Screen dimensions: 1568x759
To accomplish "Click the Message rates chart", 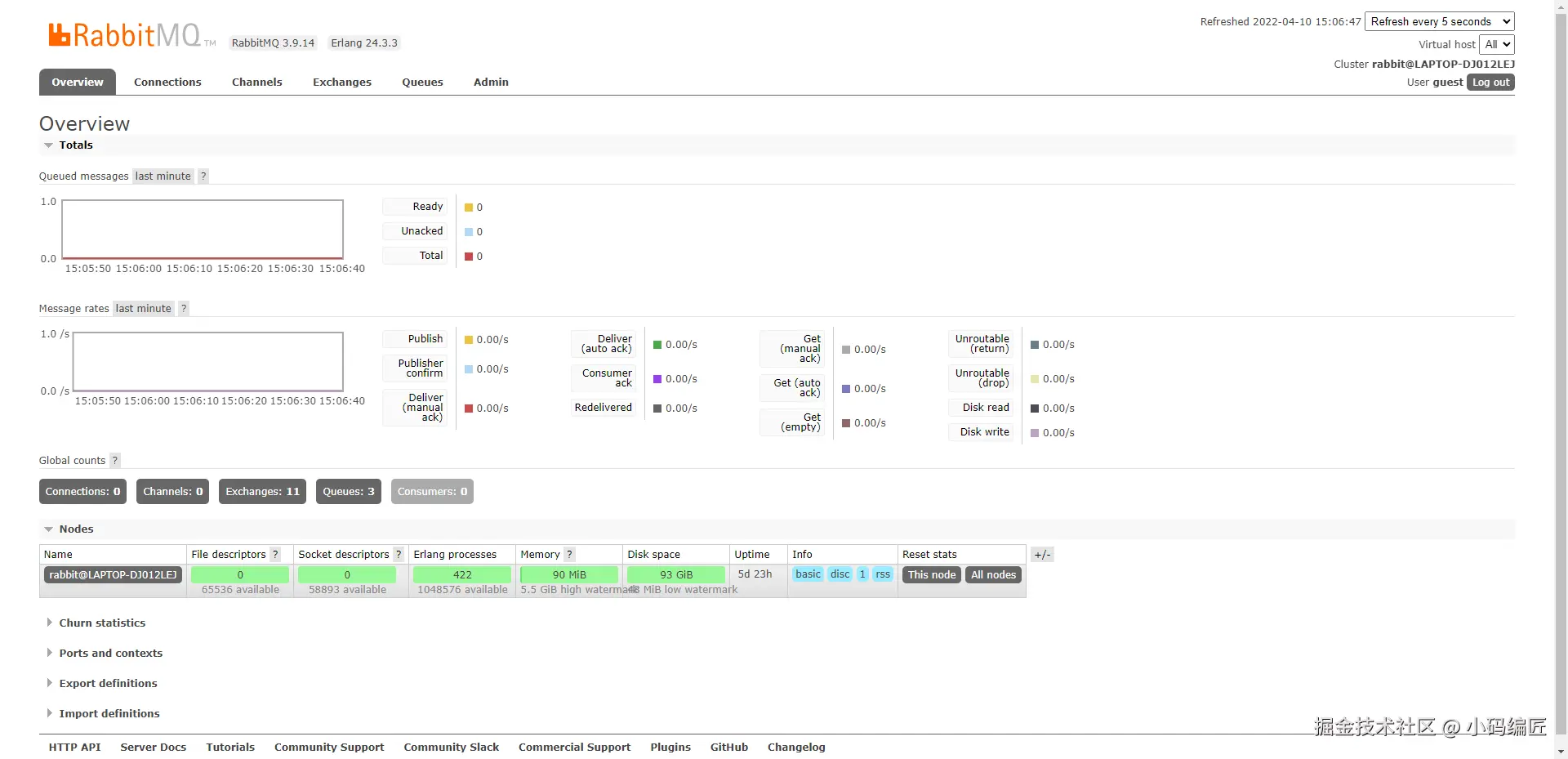I will [x=208, y=362].
